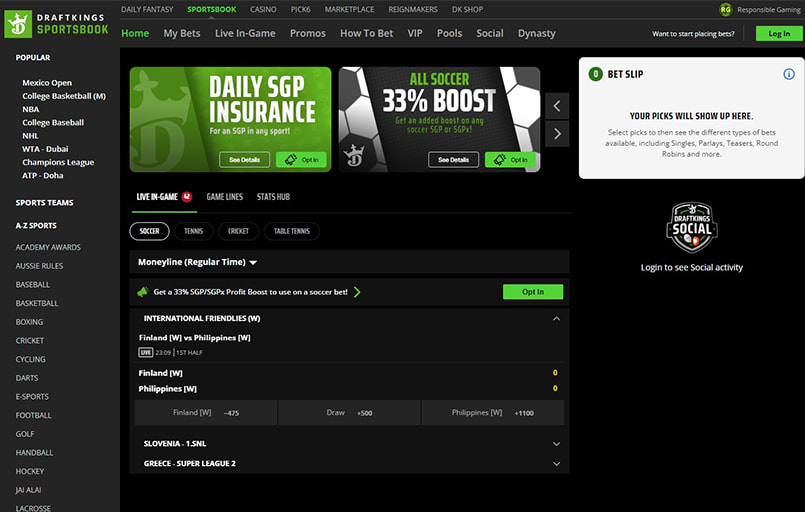Open the Pick6 top menu
This screenshot has height=512, width=805.
pos(300,9)
